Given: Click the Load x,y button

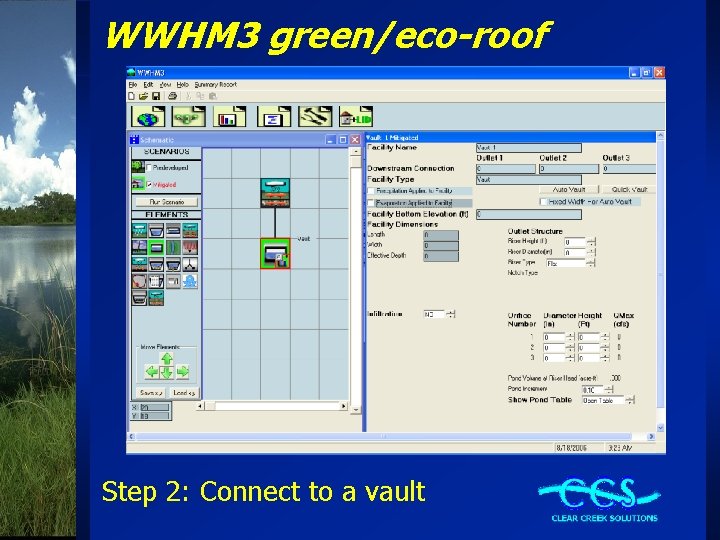Looking at the screenshot, I should [184, 393].
